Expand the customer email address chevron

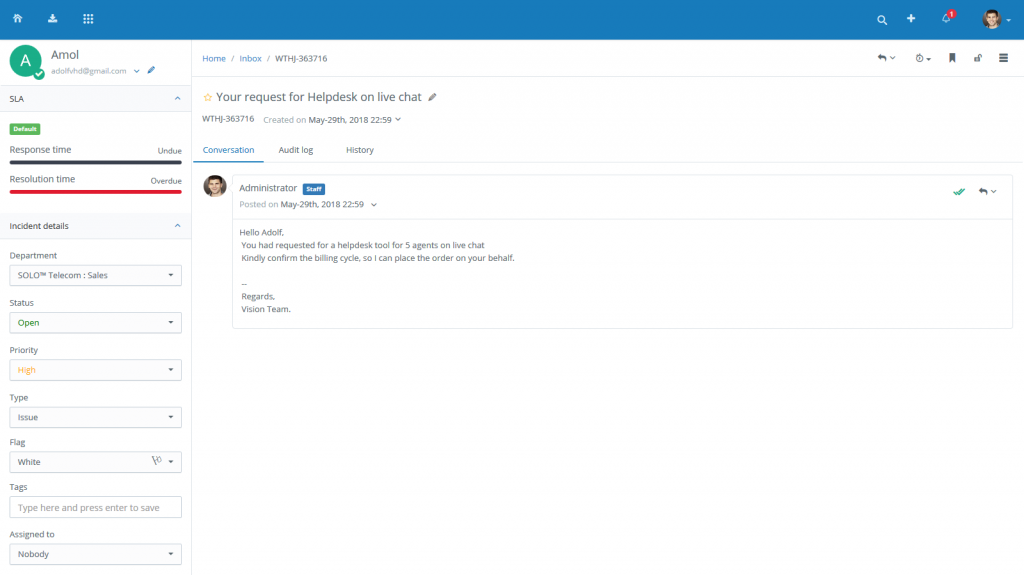pyautogui.click(x=136, y=71)
